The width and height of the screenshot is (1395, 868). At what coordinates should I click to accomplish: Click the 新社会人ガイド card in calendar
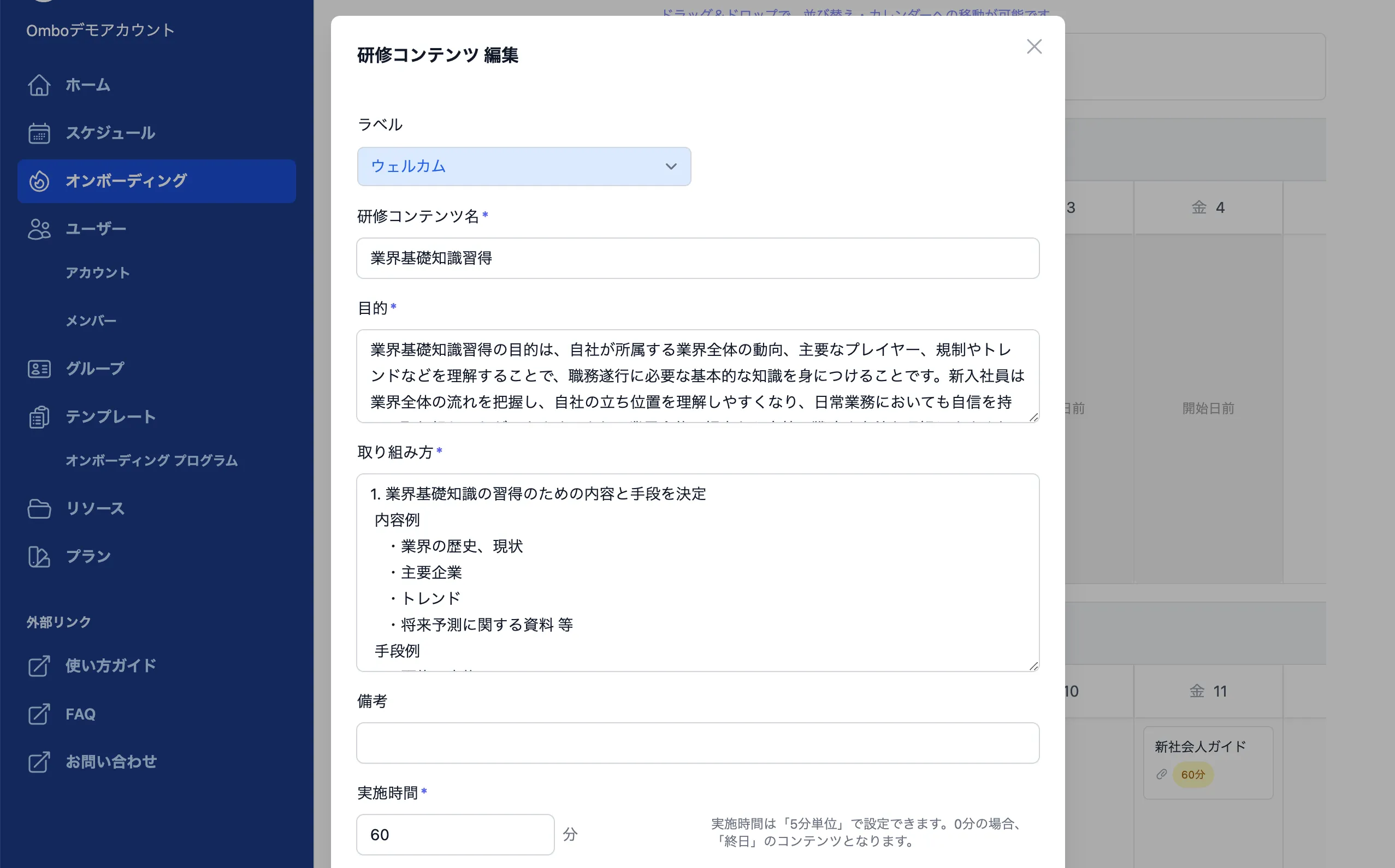1208,763
